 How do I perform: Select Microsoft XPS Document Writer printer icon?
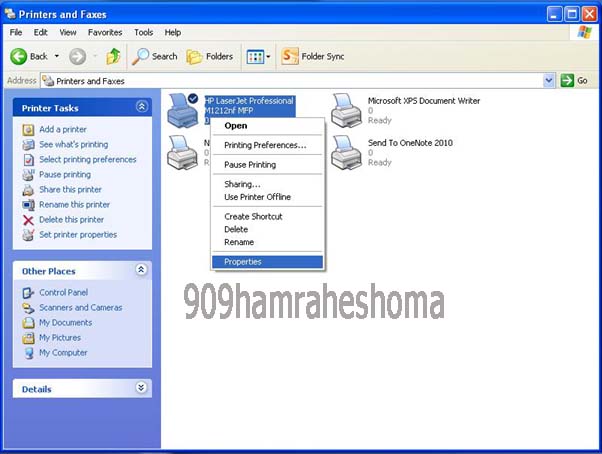(x=346, y=110)
